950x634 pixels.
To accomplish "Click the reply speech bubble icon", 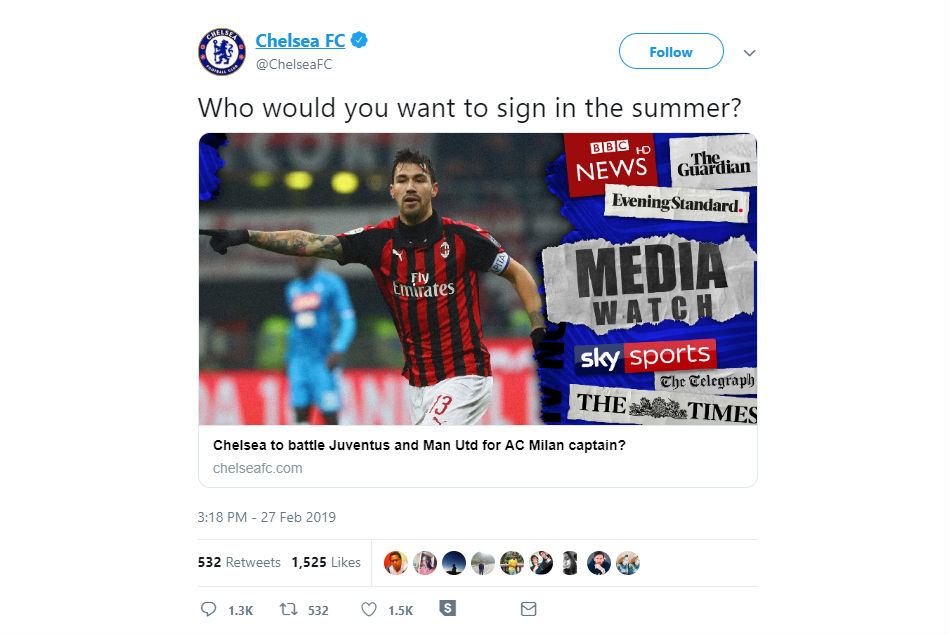I will 208,609.
